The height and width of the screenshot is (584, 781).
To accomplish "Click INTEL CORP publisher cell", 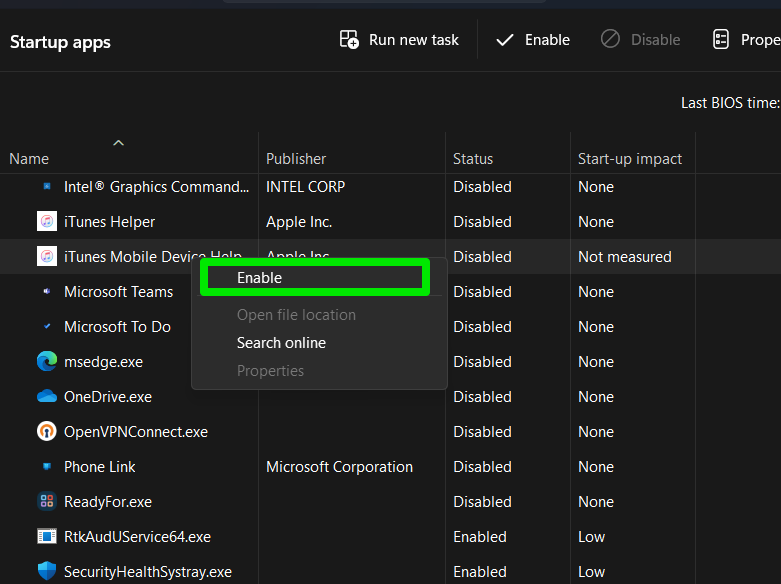I will coord(305,186).
